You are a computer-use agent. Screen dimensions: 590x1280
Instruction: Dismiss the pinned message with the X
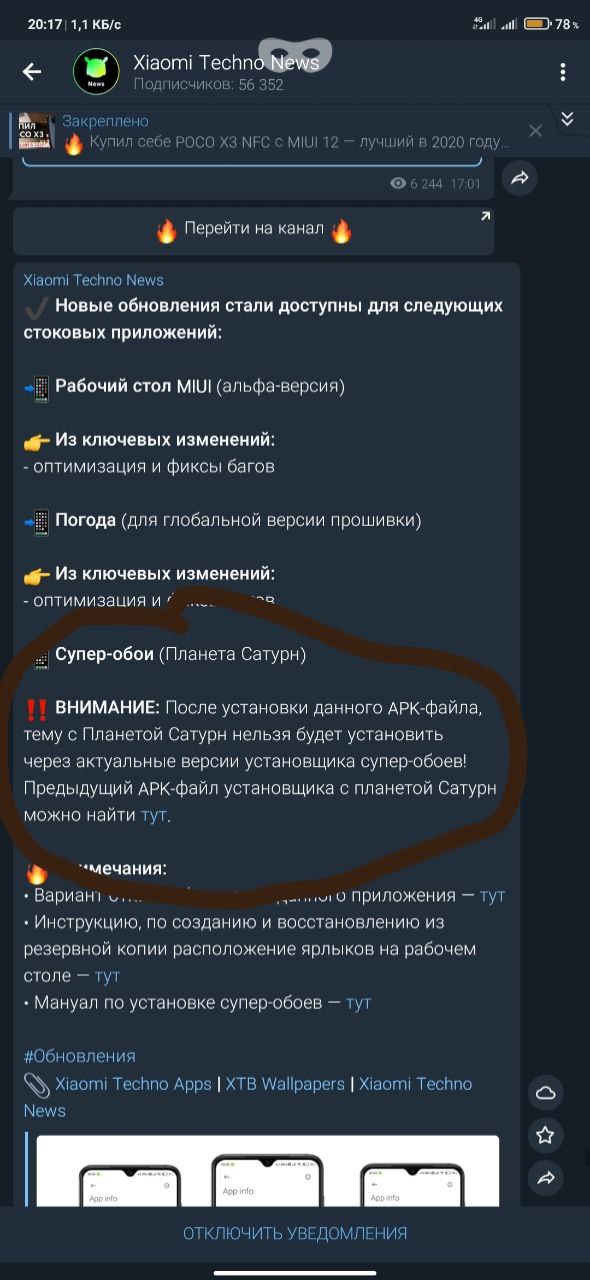(535, 131)
